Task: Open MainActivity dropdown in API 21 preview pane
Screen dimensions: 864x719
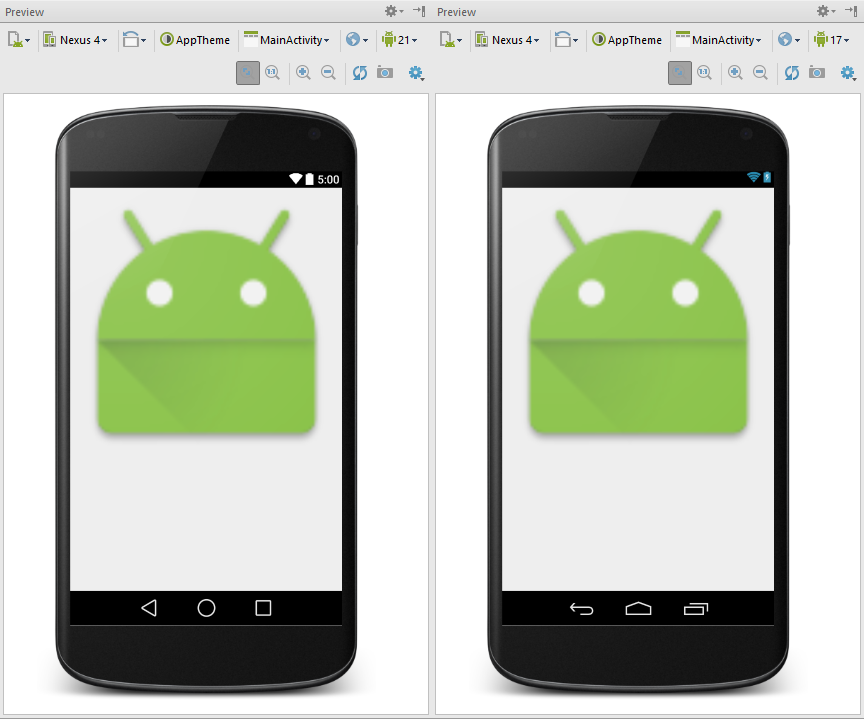Action: click(287, 40)
